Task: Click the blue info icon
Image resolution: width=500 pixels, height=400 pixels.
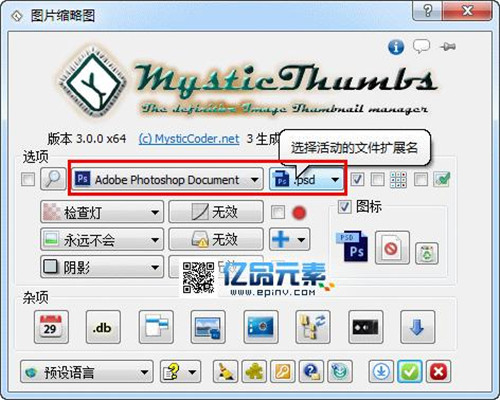Action: click(396, 47)
